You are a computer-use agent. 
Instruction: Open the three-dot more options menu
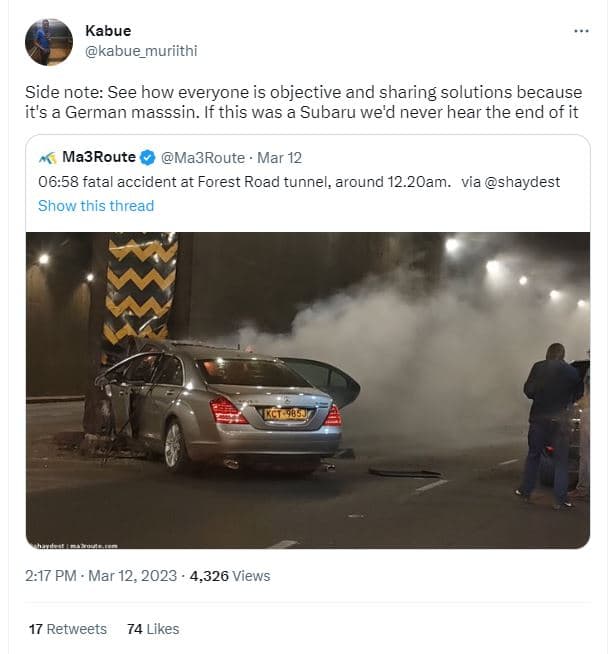581,31
